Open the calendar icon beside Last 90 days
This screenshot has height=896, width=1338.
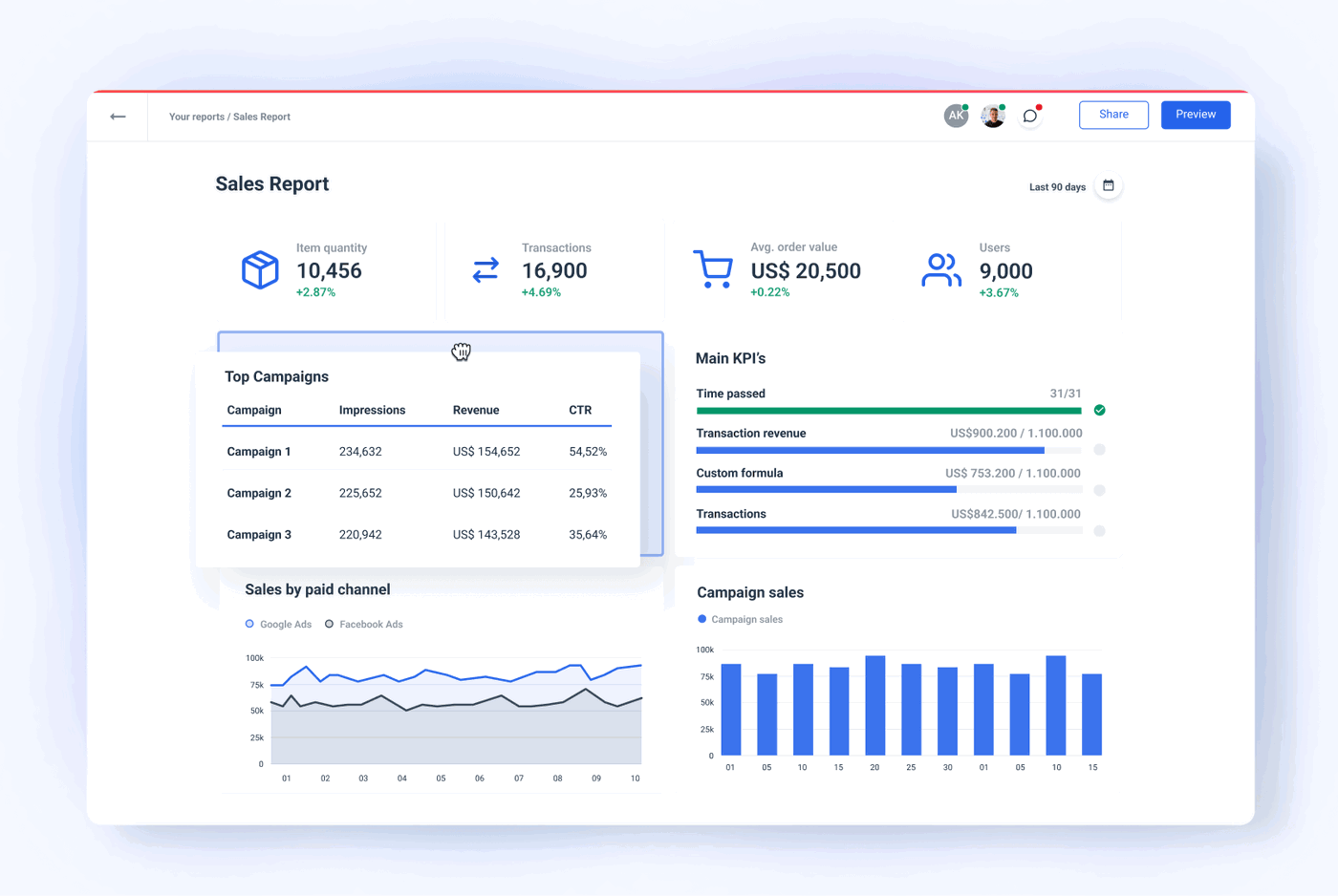click(x=1108, y=186)
